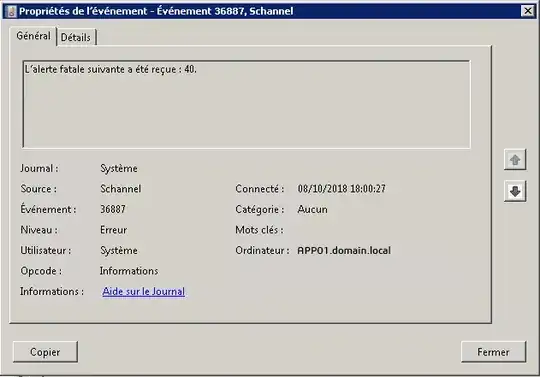Click the Catégorie value Aucun
The height and width of the screenshot is (377, 540).
(312, 209)
